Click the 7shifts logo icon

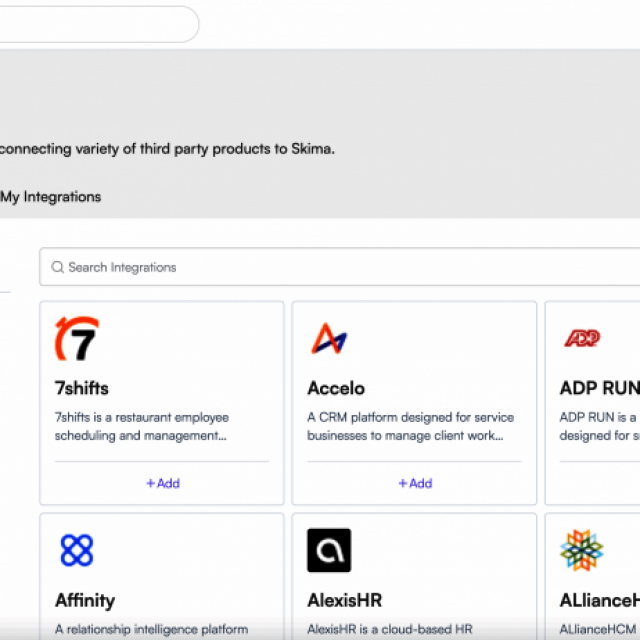tap(77, 338)
